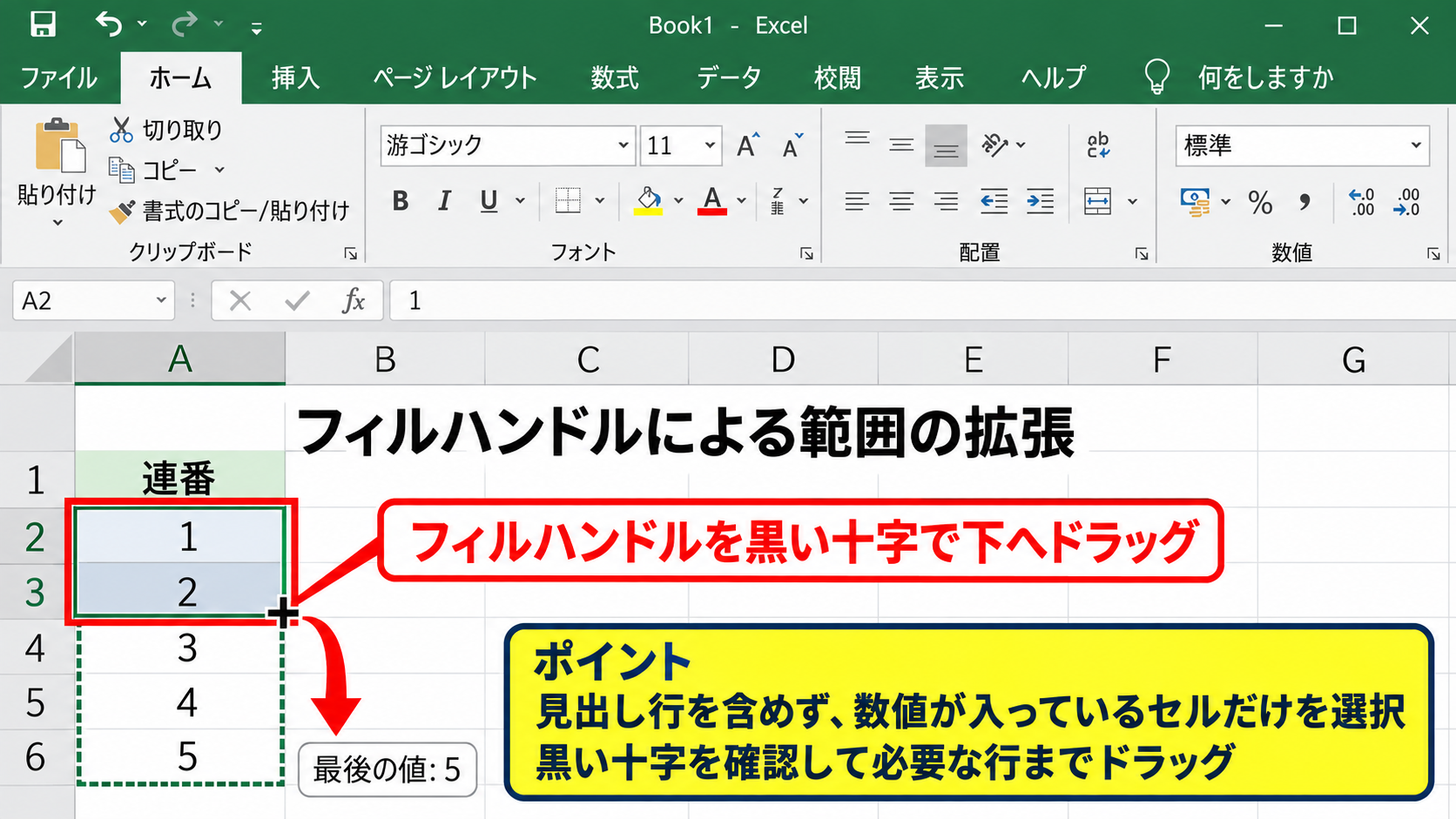Image resolution: width=1456 pixels, height=819 pixels.
Task: Click the increase decimal icon
Action: pyautogui.click(x=1361, y=202)
